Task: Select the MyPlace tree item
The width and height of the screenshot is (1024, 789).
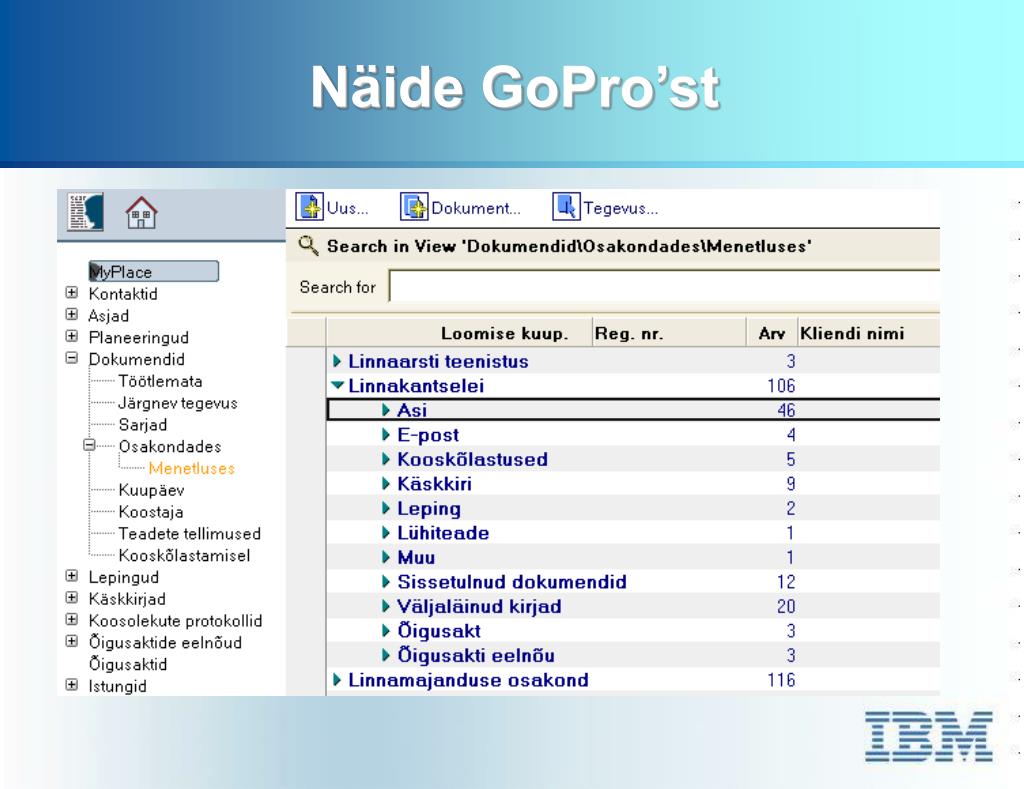Action: click(x=153, y=272)
